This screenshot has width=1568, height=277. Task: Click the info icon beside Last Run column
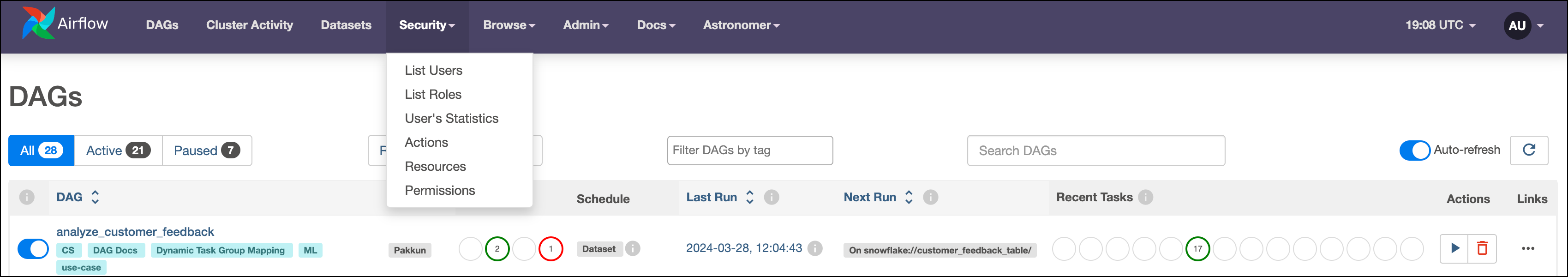[x=772, y=197]
